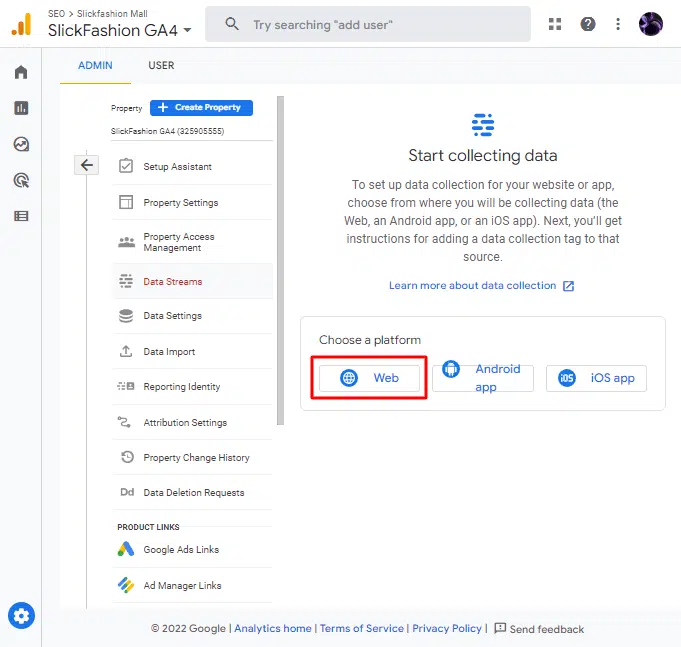681x647 pixels.
Task: Click the property column scrollbar
Action: (x=281, y=261)
